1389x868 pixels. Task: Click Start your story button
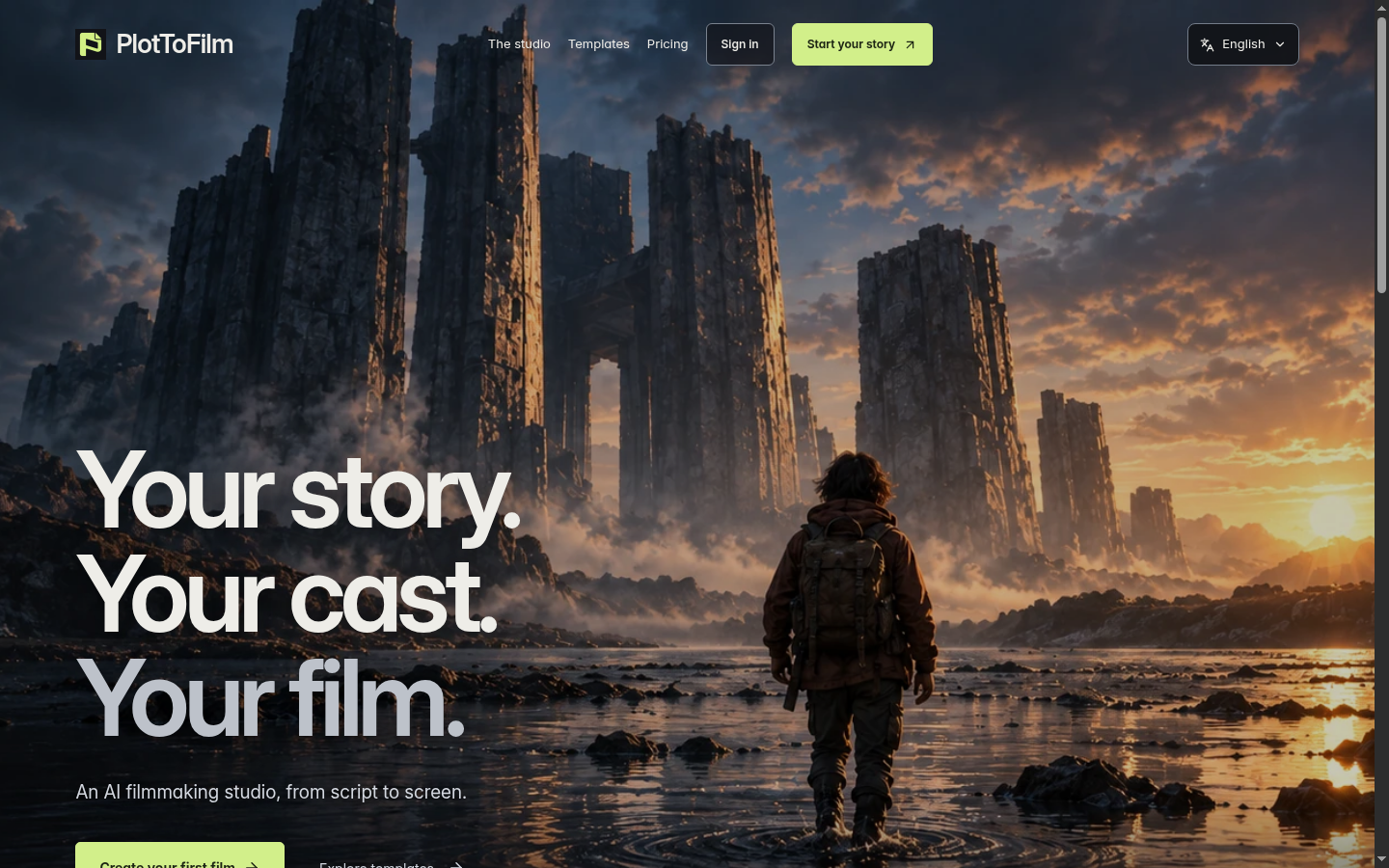tap(862, 44)
